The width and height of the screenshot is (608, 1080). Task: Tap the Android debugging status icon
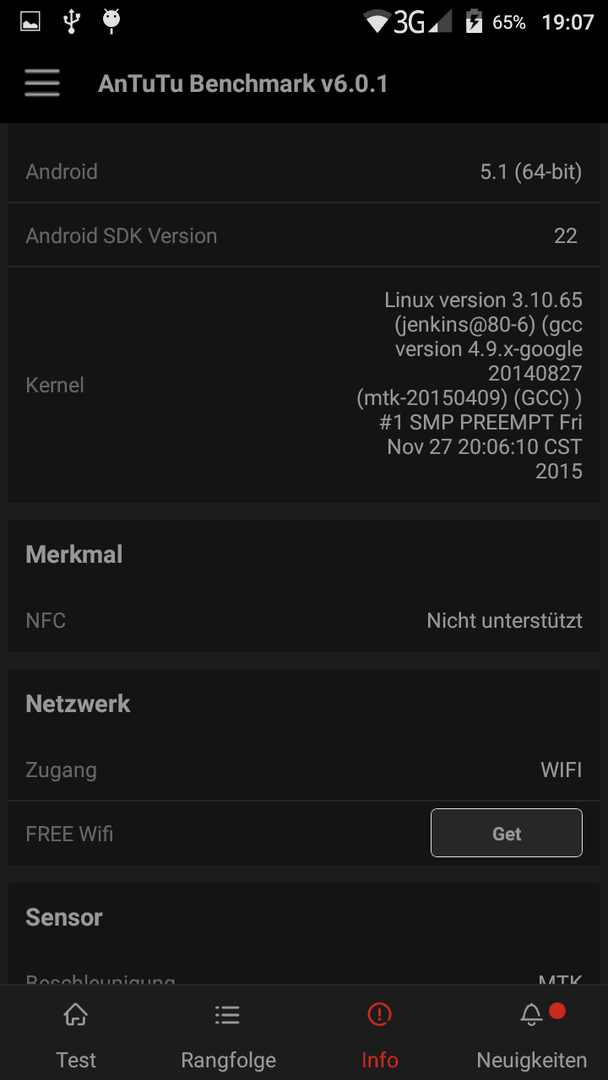[111, 21]
